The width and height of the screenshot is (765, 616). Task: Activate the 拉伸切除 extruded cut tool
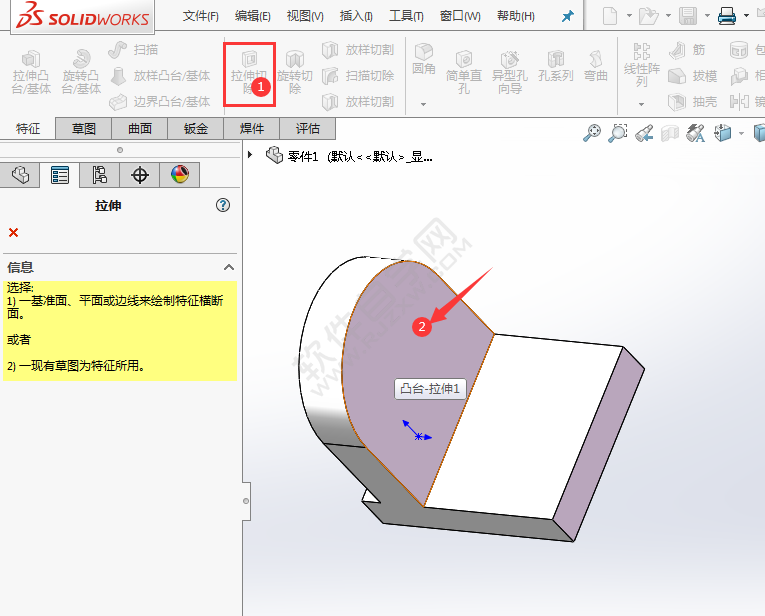tap(249, 73)
